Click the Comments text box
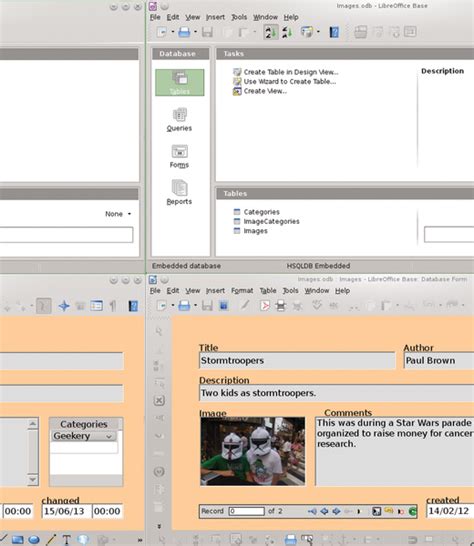 click(395, 451)
